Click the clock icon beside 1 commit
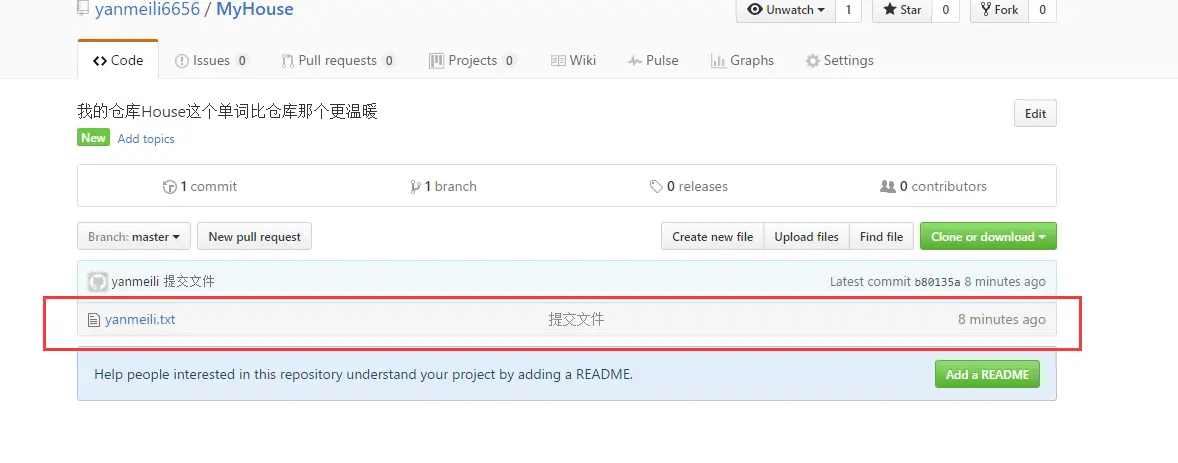This screenshot has width=1178, height=463. point(170,186)
